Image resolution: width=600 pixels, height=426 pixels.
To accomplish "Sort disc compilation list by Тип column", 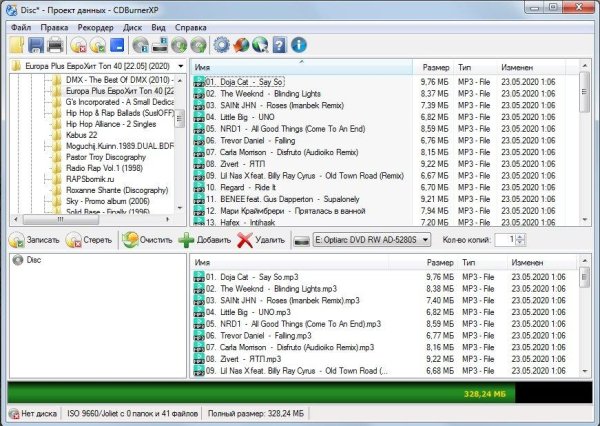I will (x=483, y=263).
